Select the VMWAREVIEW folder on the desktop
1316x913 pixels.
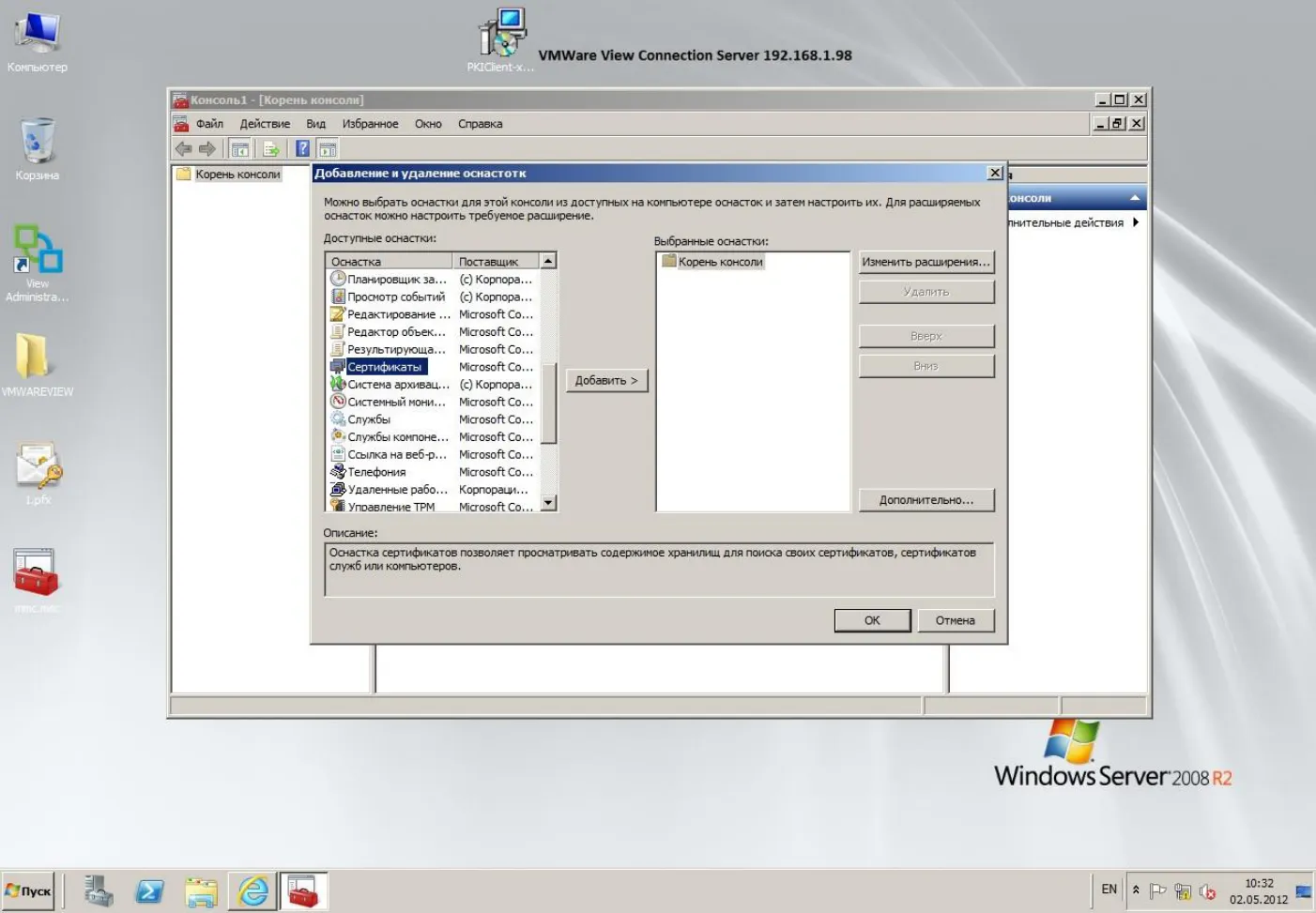coord(38,365)
